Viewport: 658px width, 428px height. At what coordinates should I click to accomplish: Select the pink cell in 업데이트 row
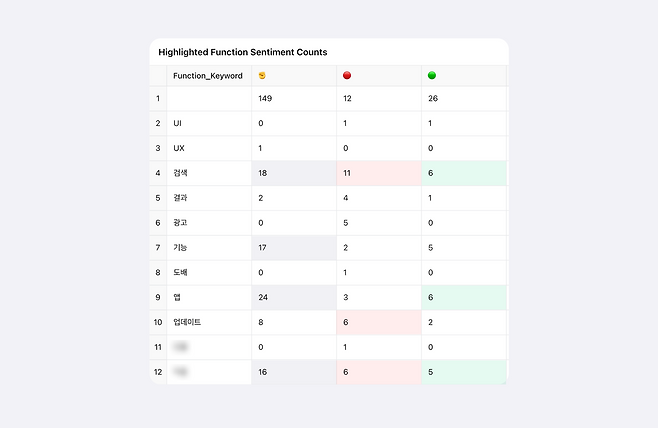[378, 322]
